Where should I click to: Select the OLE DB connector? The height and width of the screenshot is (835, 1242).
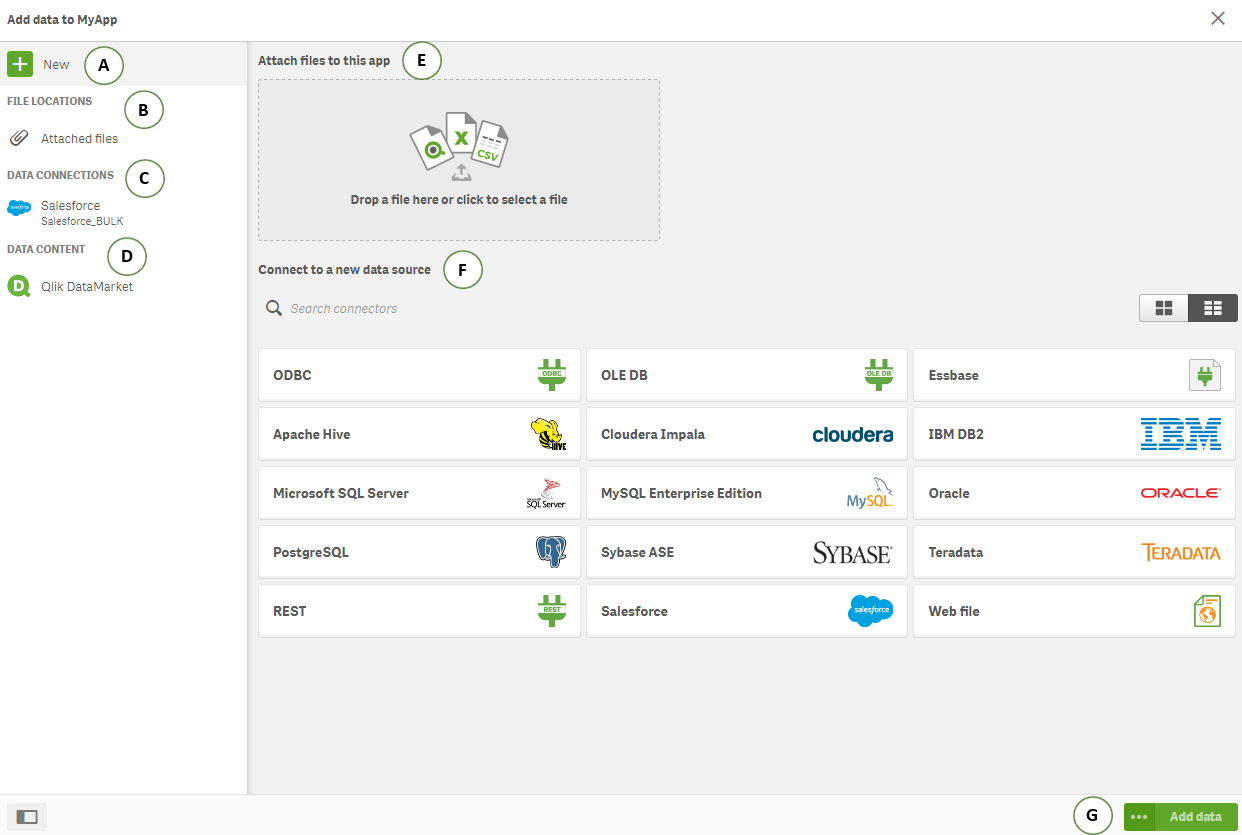tap(746, 375)
